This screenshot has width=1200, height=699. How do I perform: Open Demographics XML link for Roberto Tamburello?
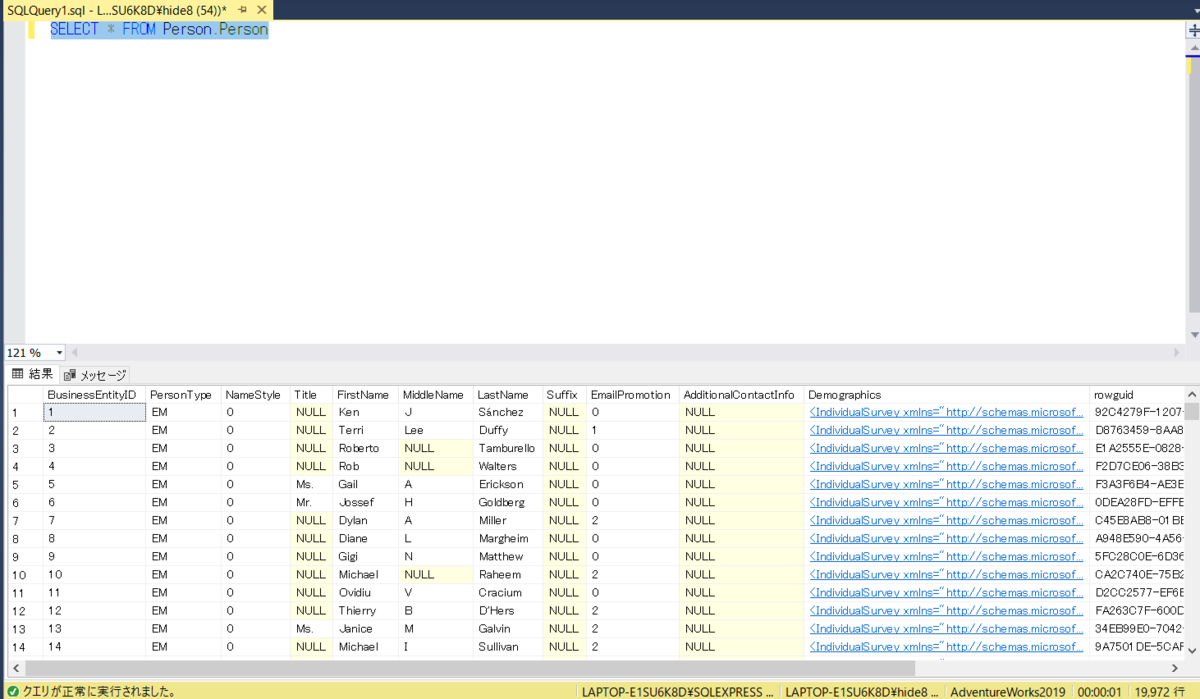tap(946, 448)
